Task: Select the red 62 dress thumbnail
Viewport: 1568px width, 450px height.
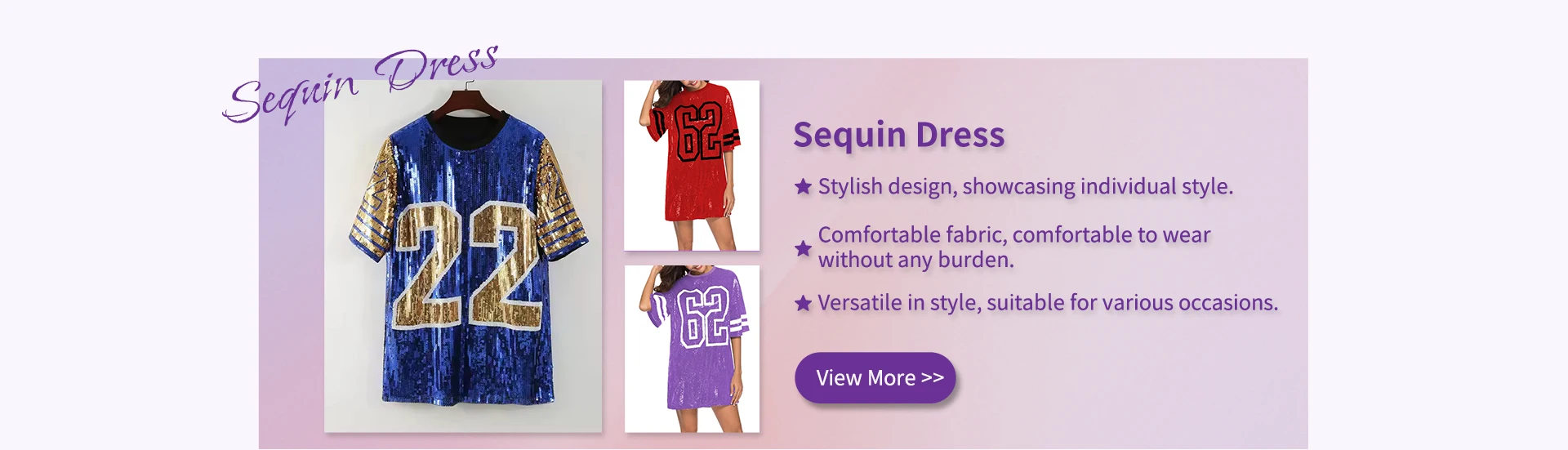Action: [692, 165]
